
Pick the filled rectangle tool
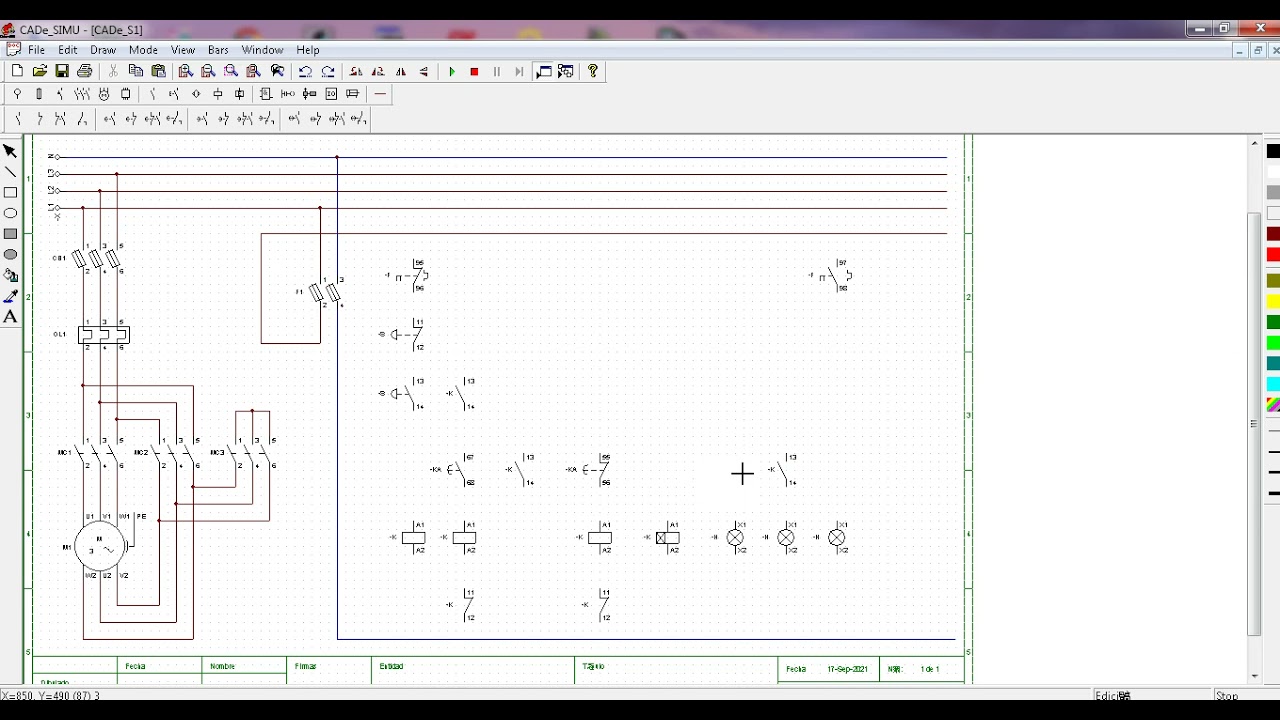click(10, 234)
